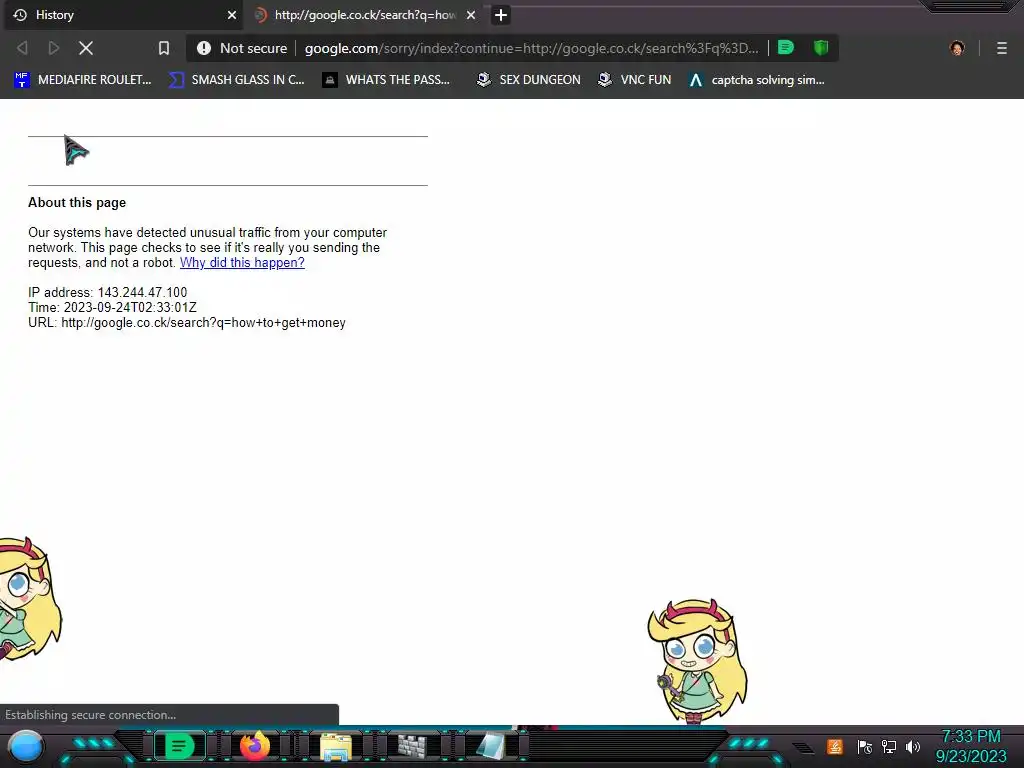This screenshot has height=768, width=1024.
Task: Stop loading the page
Action: (x=86, y=48)
